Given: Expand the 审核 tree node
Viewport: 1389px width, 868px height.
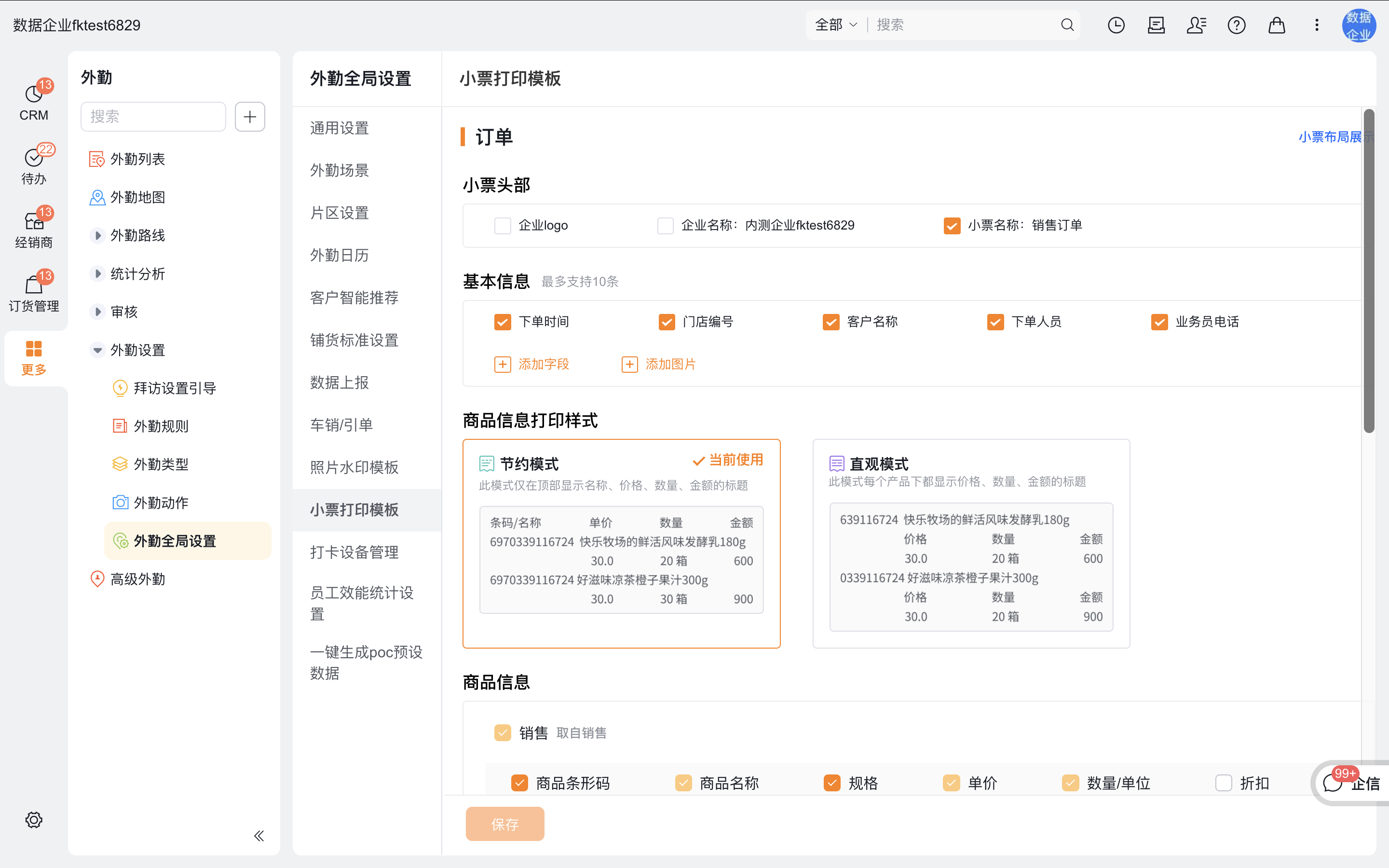Looking at the screenshot, I should click(x=97, y=312).
